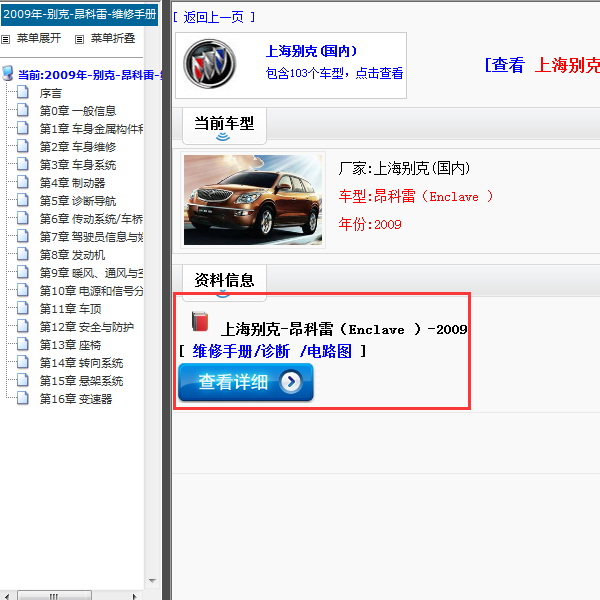Click page icon of 第0章 一般信息
Screen dimensions: 600x600
click(x=23, y=110)
